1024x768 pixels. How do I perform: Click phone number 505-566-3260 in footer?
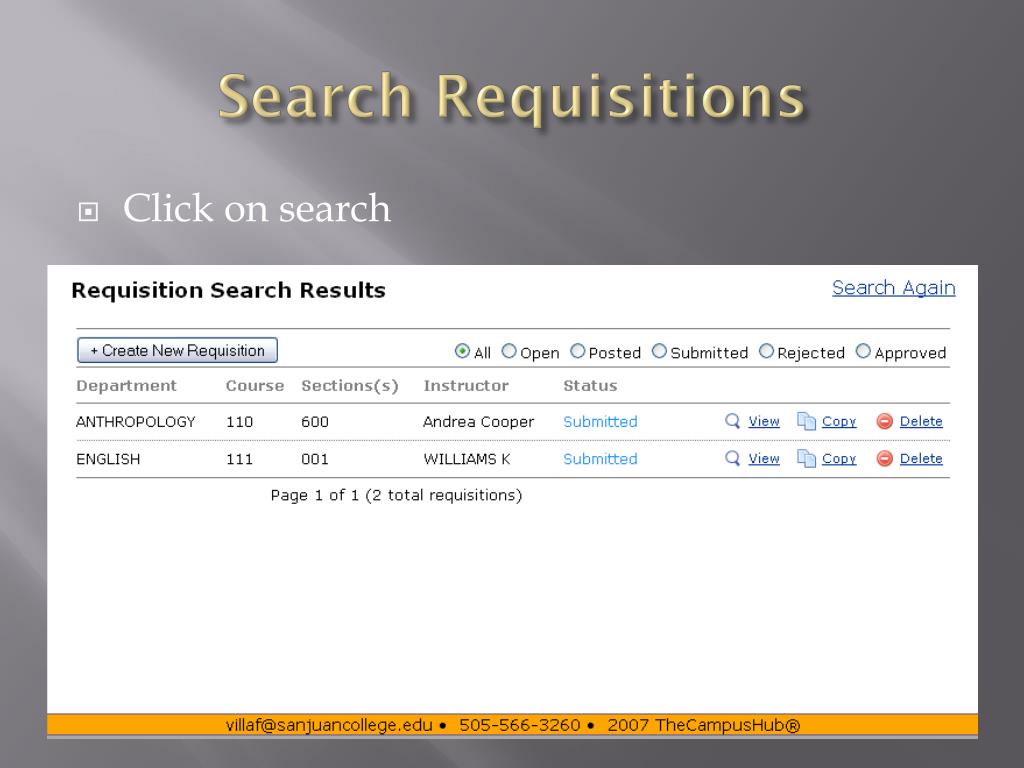coord(520,725)
